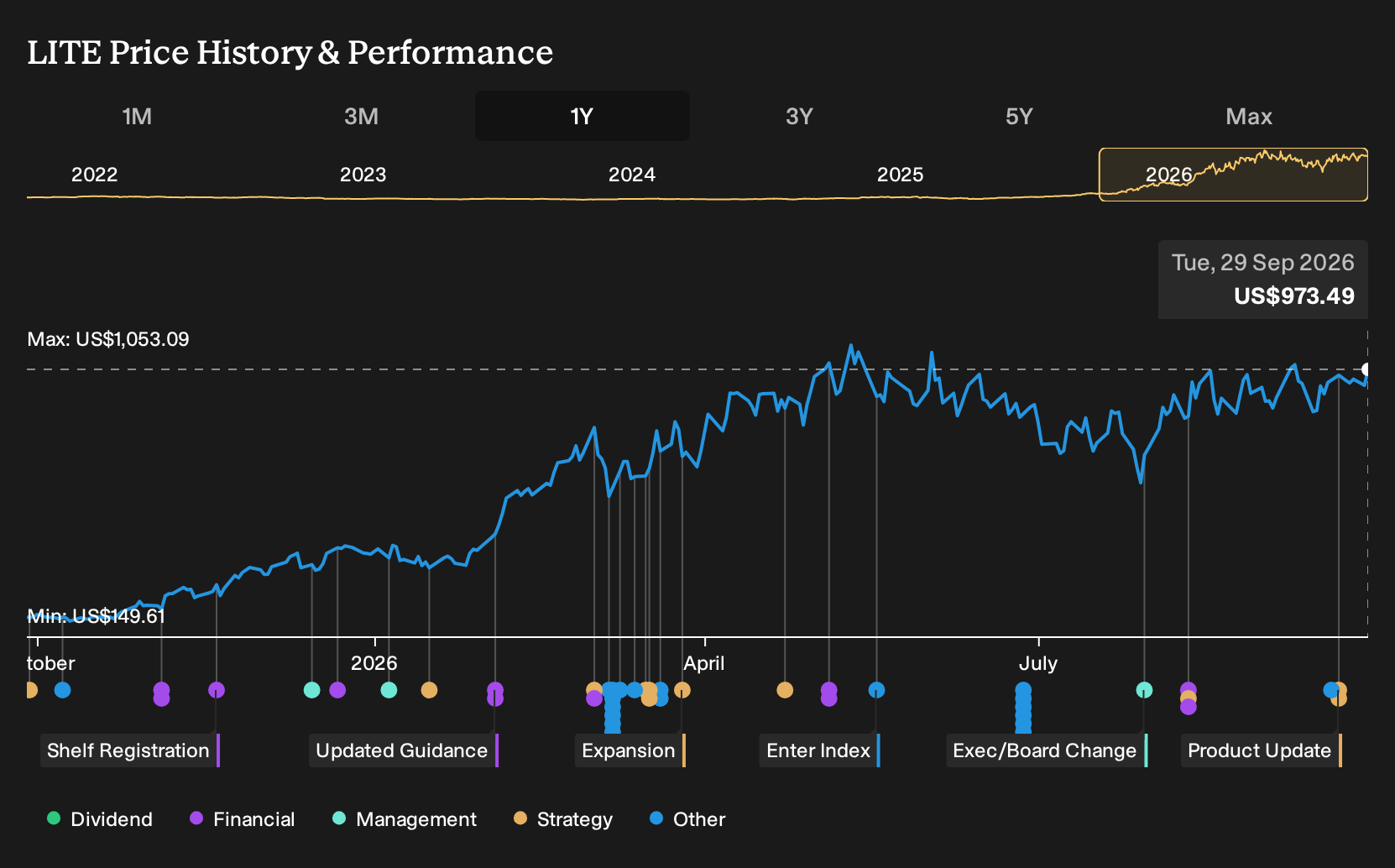The image size is (1395, 868).
Task: Switch to the 5Y time range
Action: (x=1019, y=116)
